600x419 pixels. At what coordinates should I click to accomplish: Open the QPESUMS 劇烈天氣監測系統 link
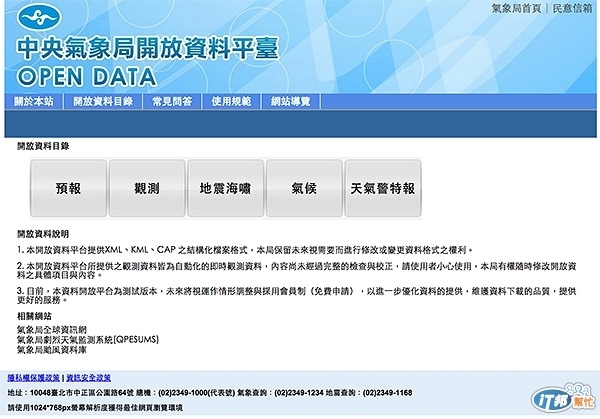tap(88, 339)
